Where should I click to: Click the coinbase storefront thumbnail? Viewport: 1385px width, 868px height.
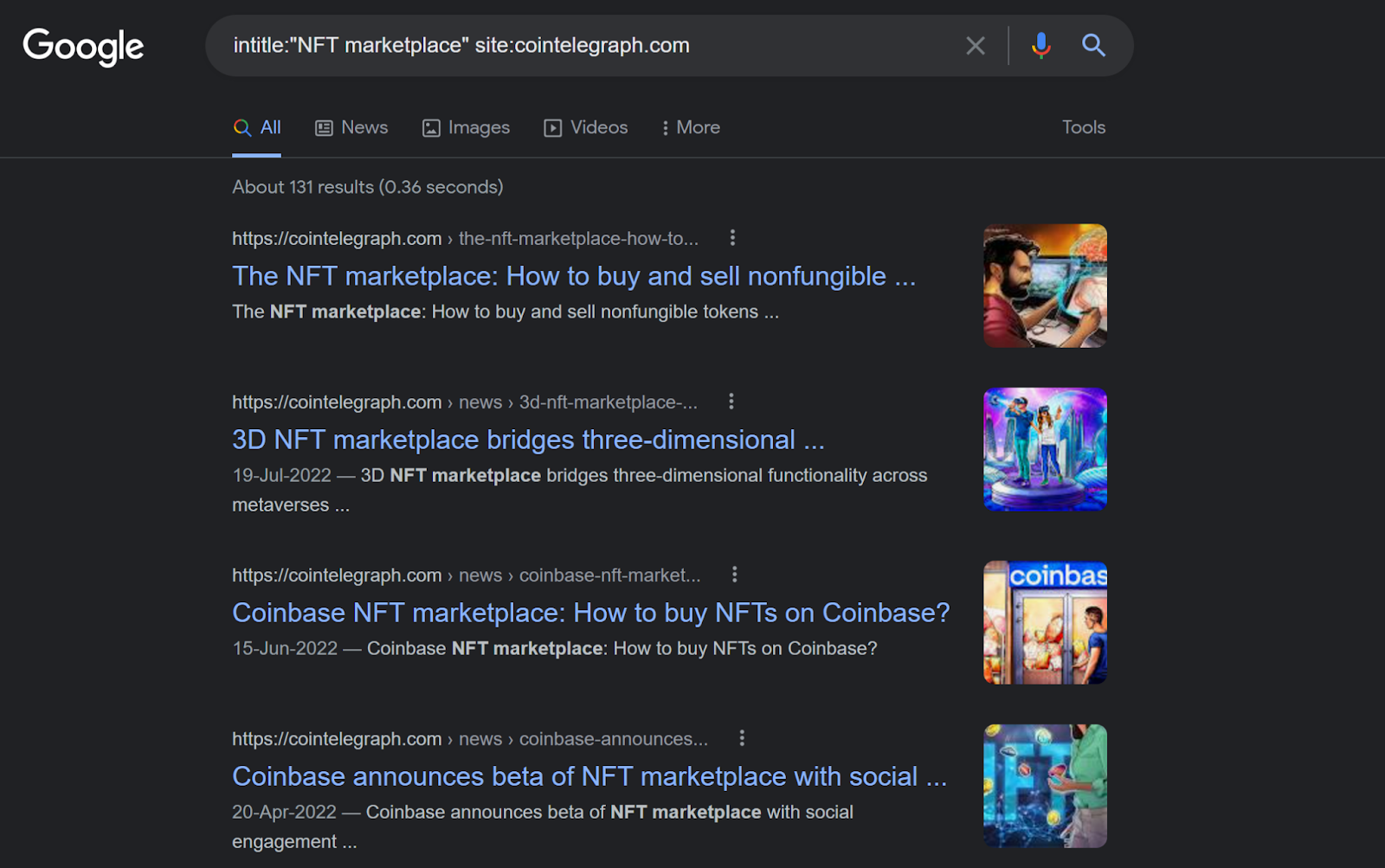tap(1045, 622)
